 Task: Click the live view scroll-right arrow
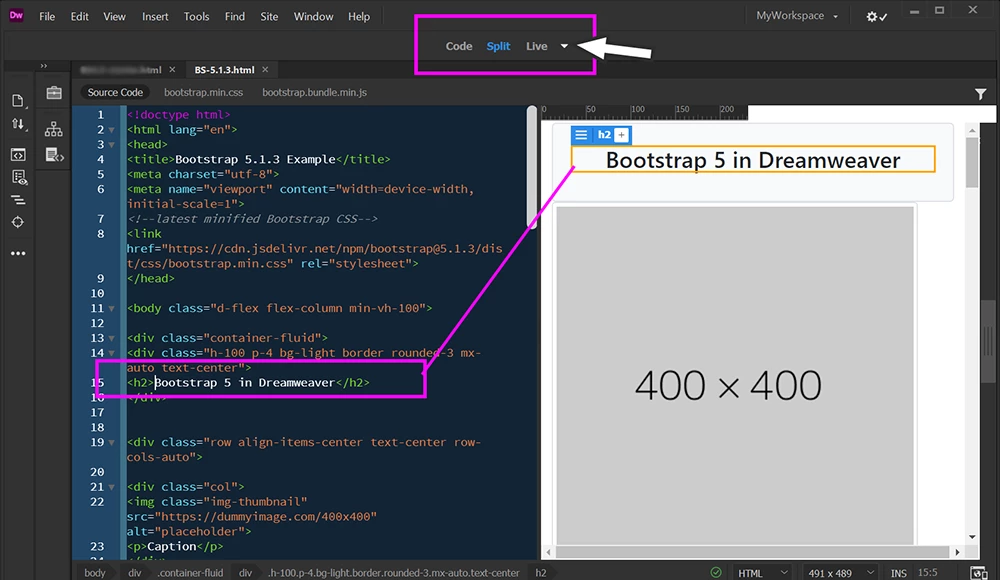(957, 552)
